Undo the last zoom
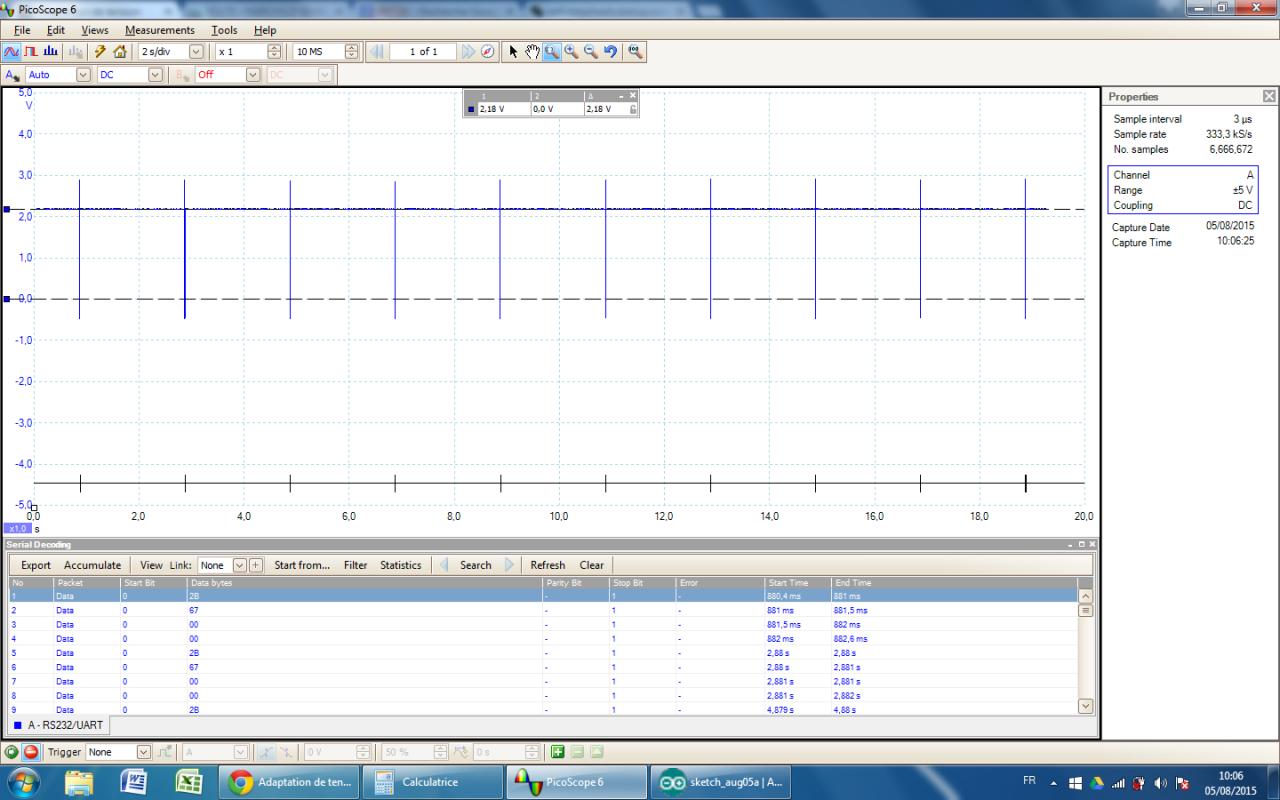Screen dimensions: 1280x800 [x=611, y=51]
